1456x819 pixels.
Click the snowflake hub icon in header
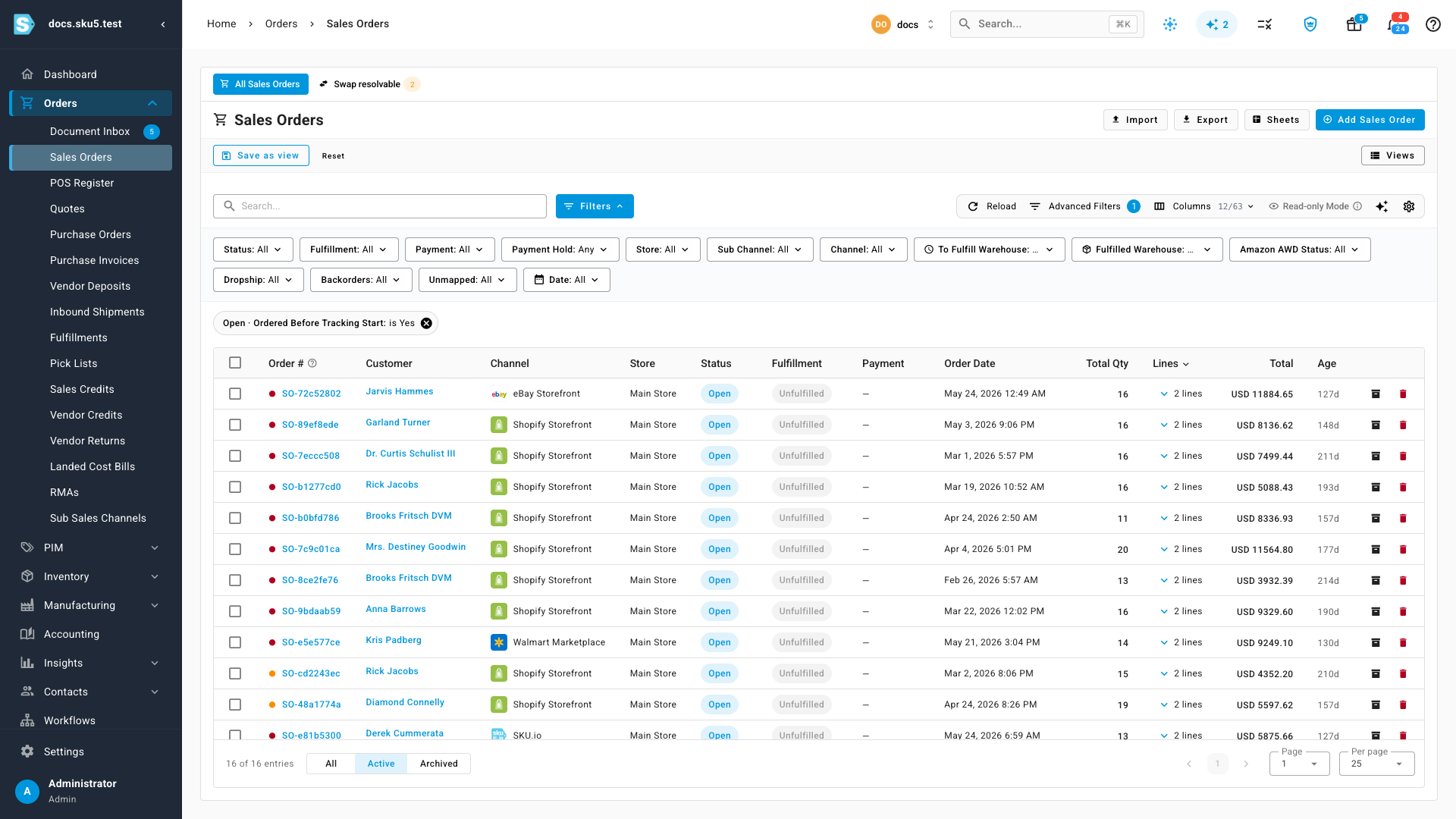(1170, 24)
